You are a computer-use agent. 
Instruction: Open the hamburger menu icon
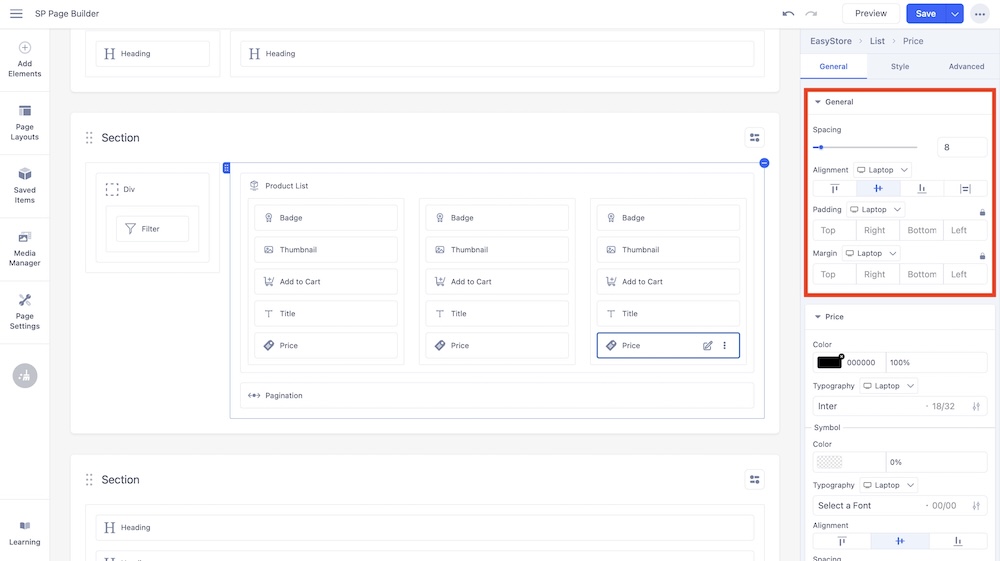pyautogui.click(x=16, y=14)
